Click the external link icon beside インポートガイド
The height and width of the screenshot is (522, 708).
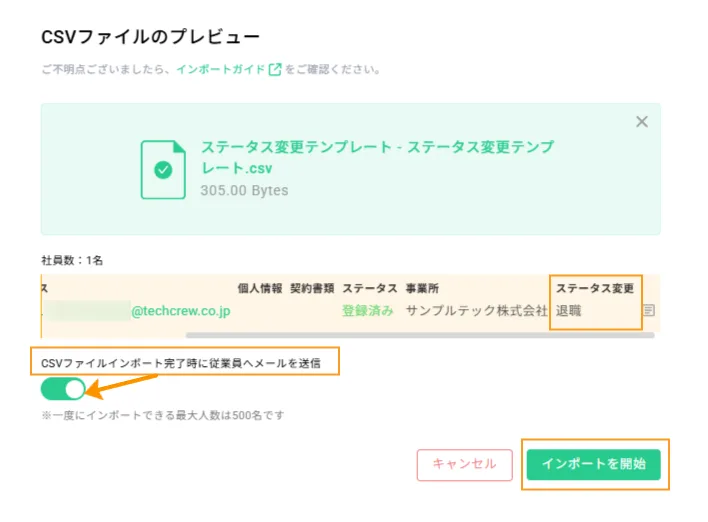click(x=275, y=69)
